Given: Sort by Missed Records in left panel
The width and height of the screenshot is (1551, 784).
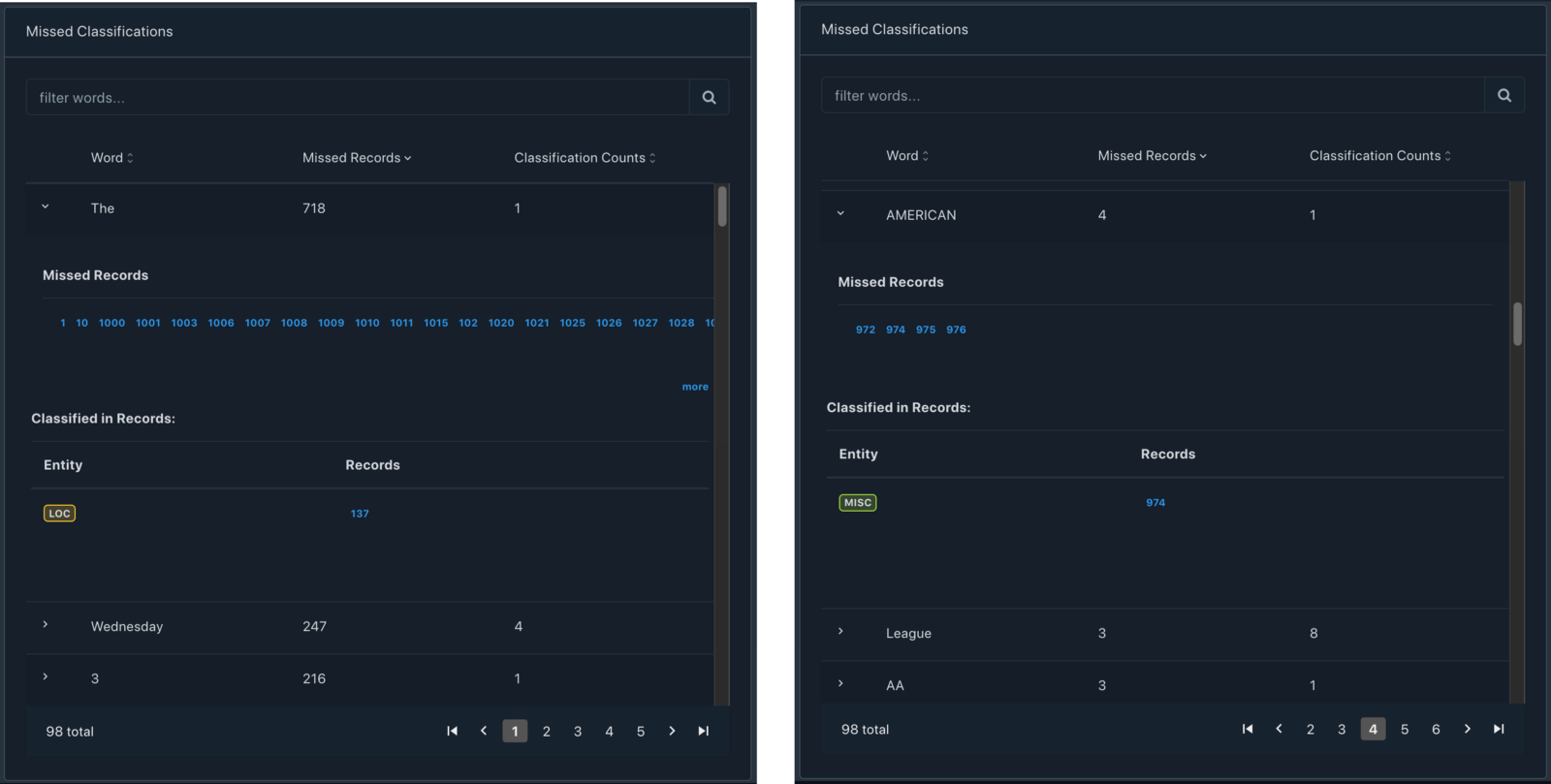Looking at the screenshot, I should point(357,158).
